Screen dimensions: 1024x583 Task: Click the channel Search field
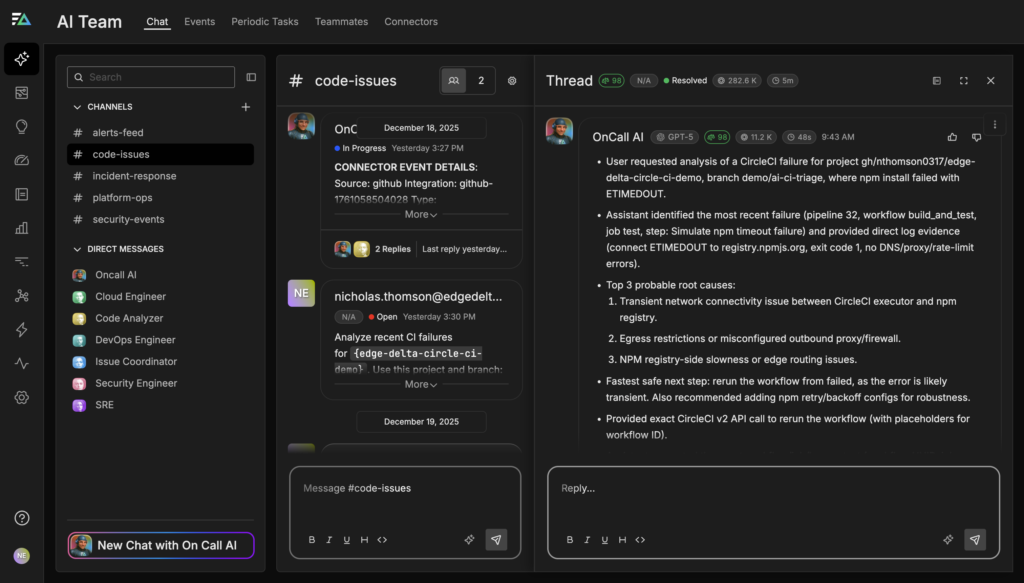coord(152,77)
